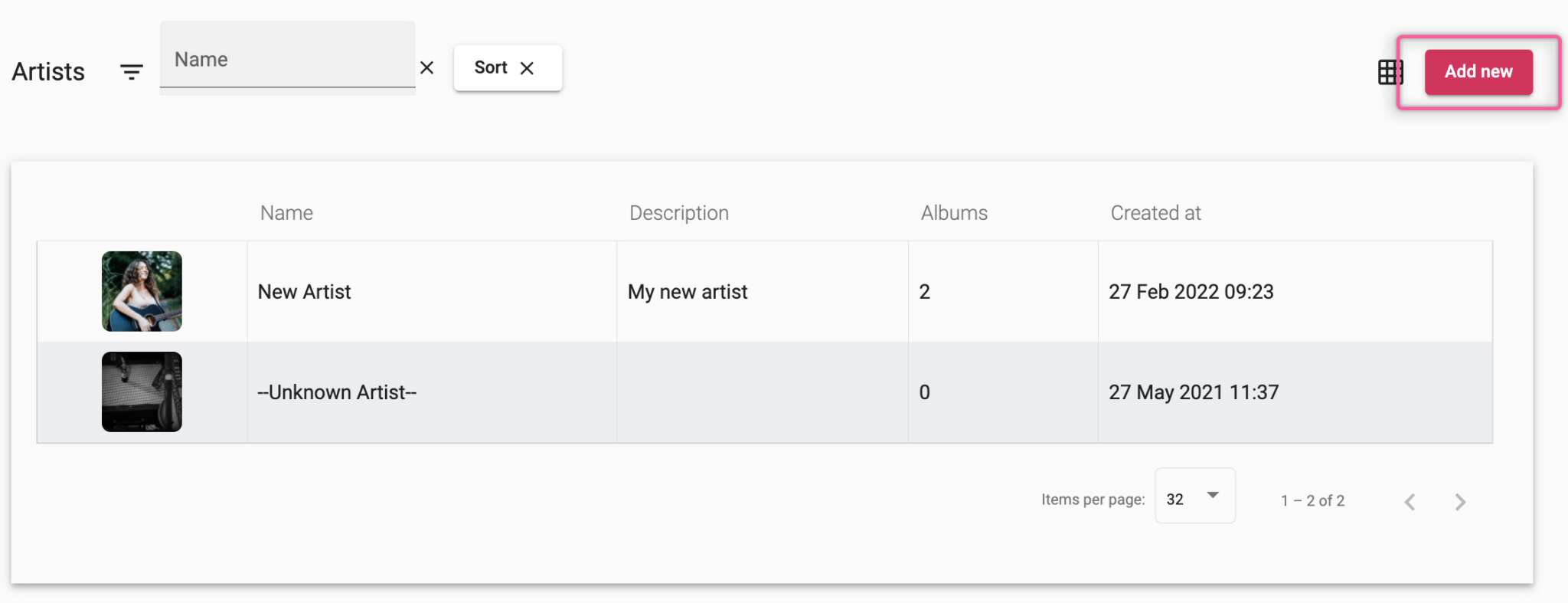Click the New Artist guitar thumbnail
This screenshot has height=603, width=1568.
(142, 291)
